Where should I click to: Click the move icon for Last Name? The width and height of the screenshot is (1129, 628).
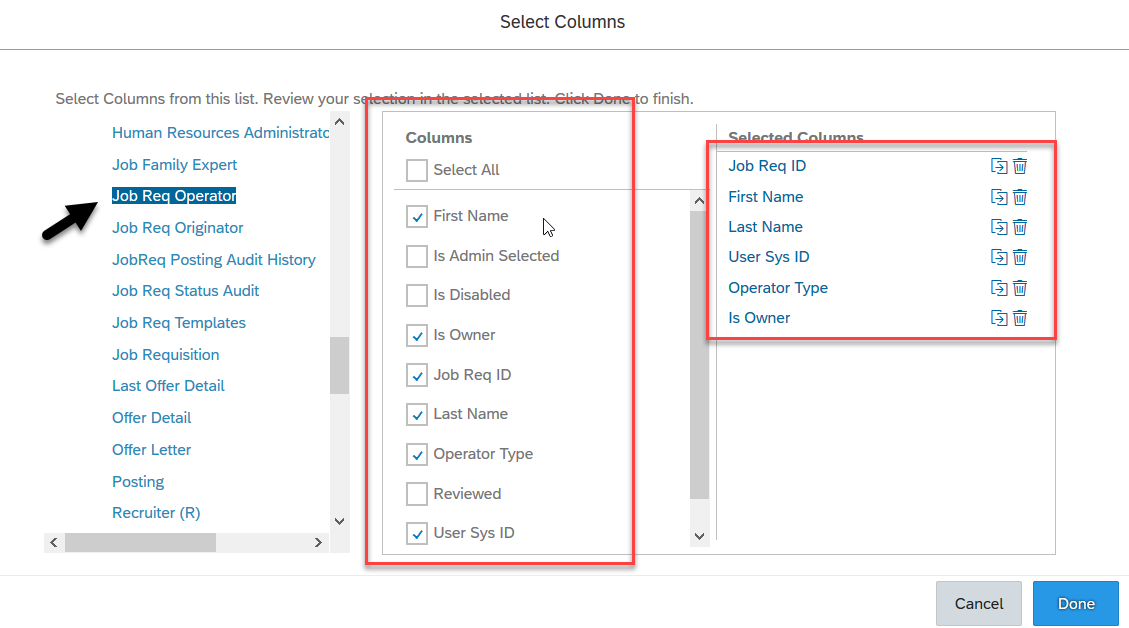(999, 227)
